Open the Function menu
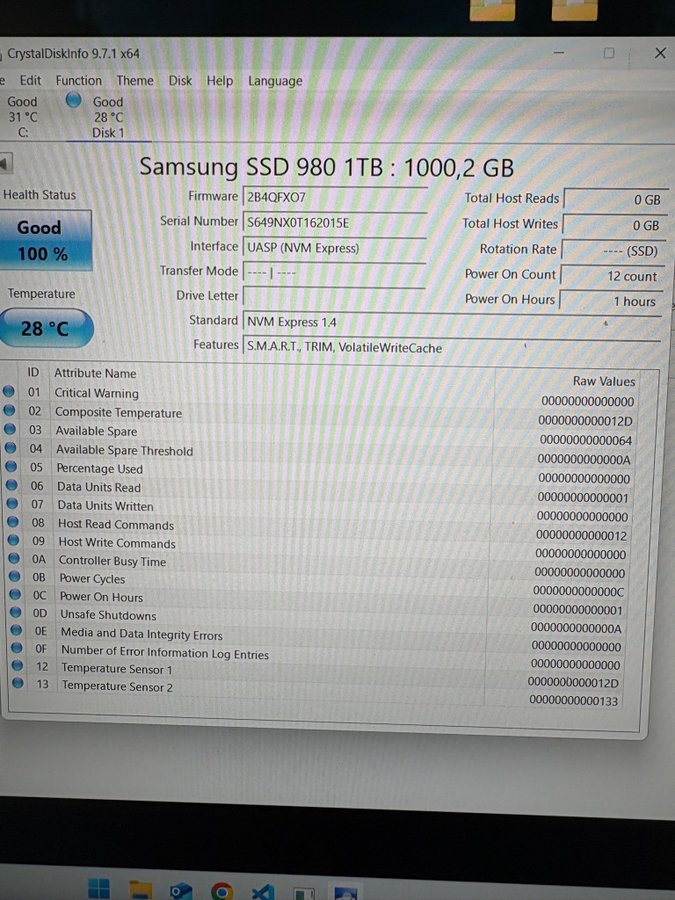The width and height of the screenshot is (675, 900). pos(78,81)
